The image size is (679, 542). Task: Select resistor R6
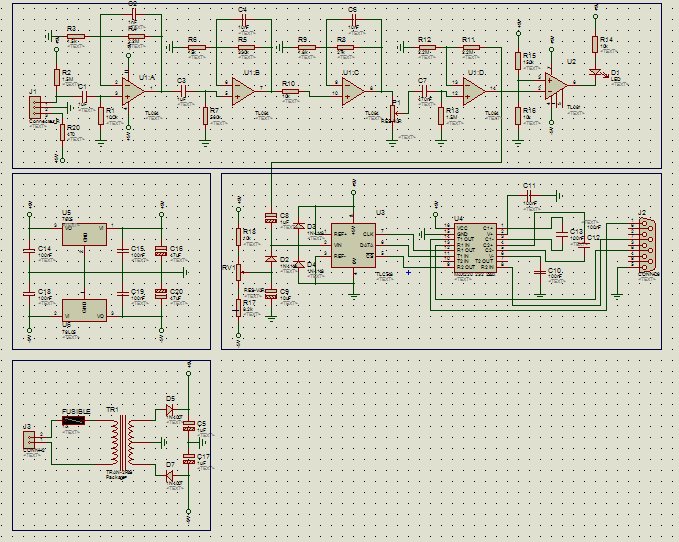[x=196, y=47]
